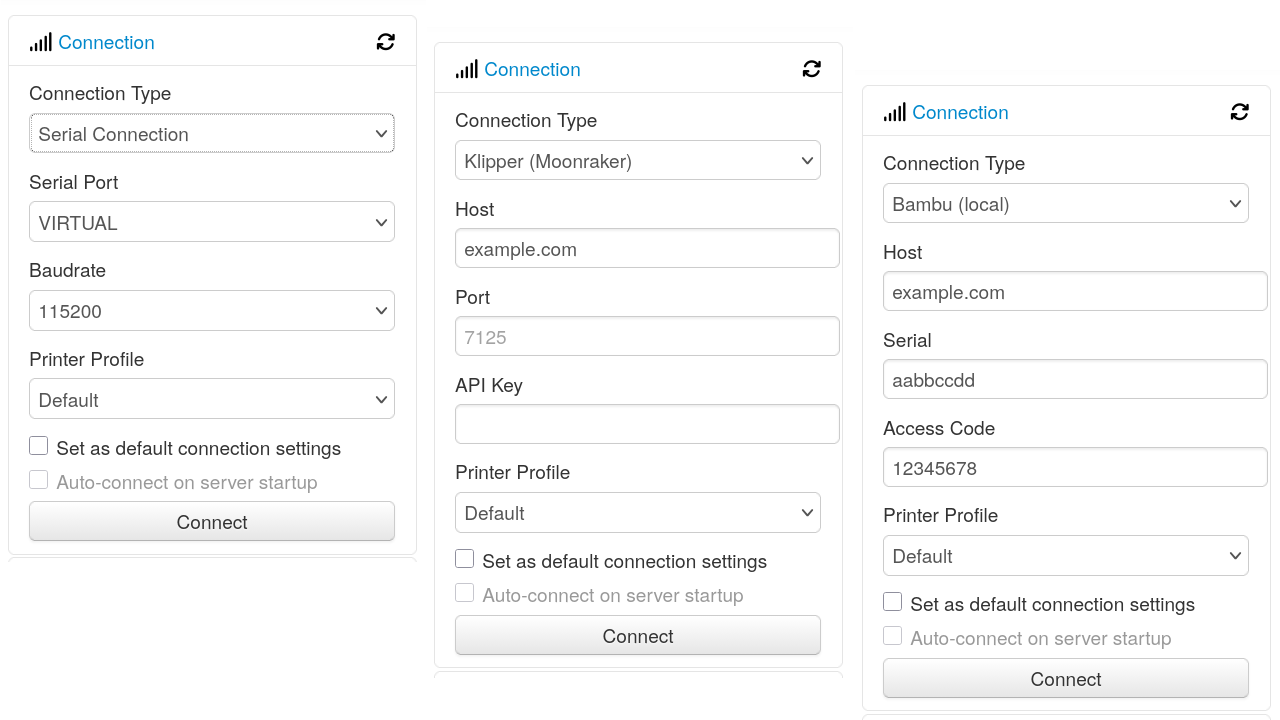Click refresh icon in the Bambu panel
This screenshot has height=720, width=1280.
click(1239, 112)
